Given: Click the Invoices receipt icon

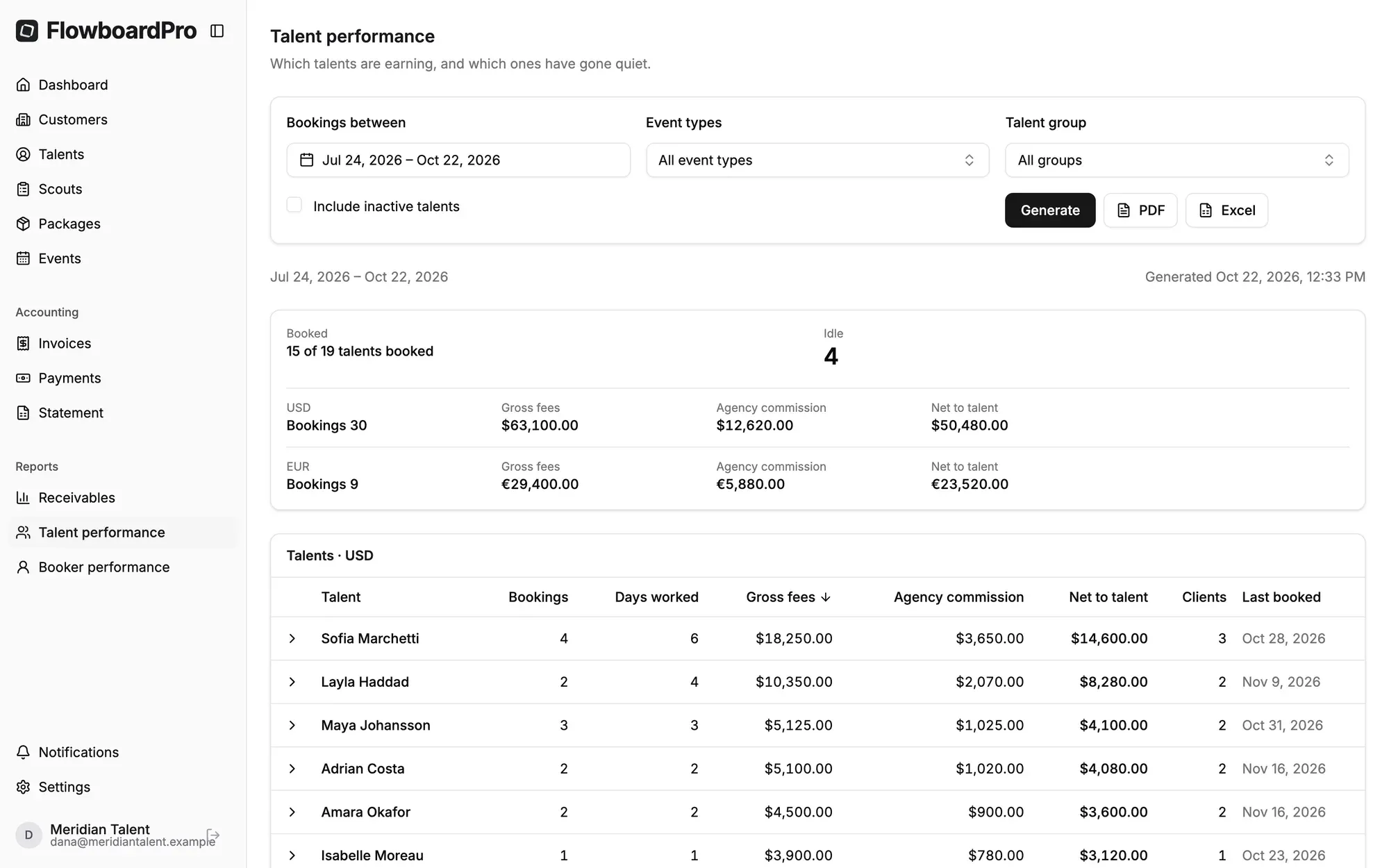Looking at the screenshot, I should (24, 343).
